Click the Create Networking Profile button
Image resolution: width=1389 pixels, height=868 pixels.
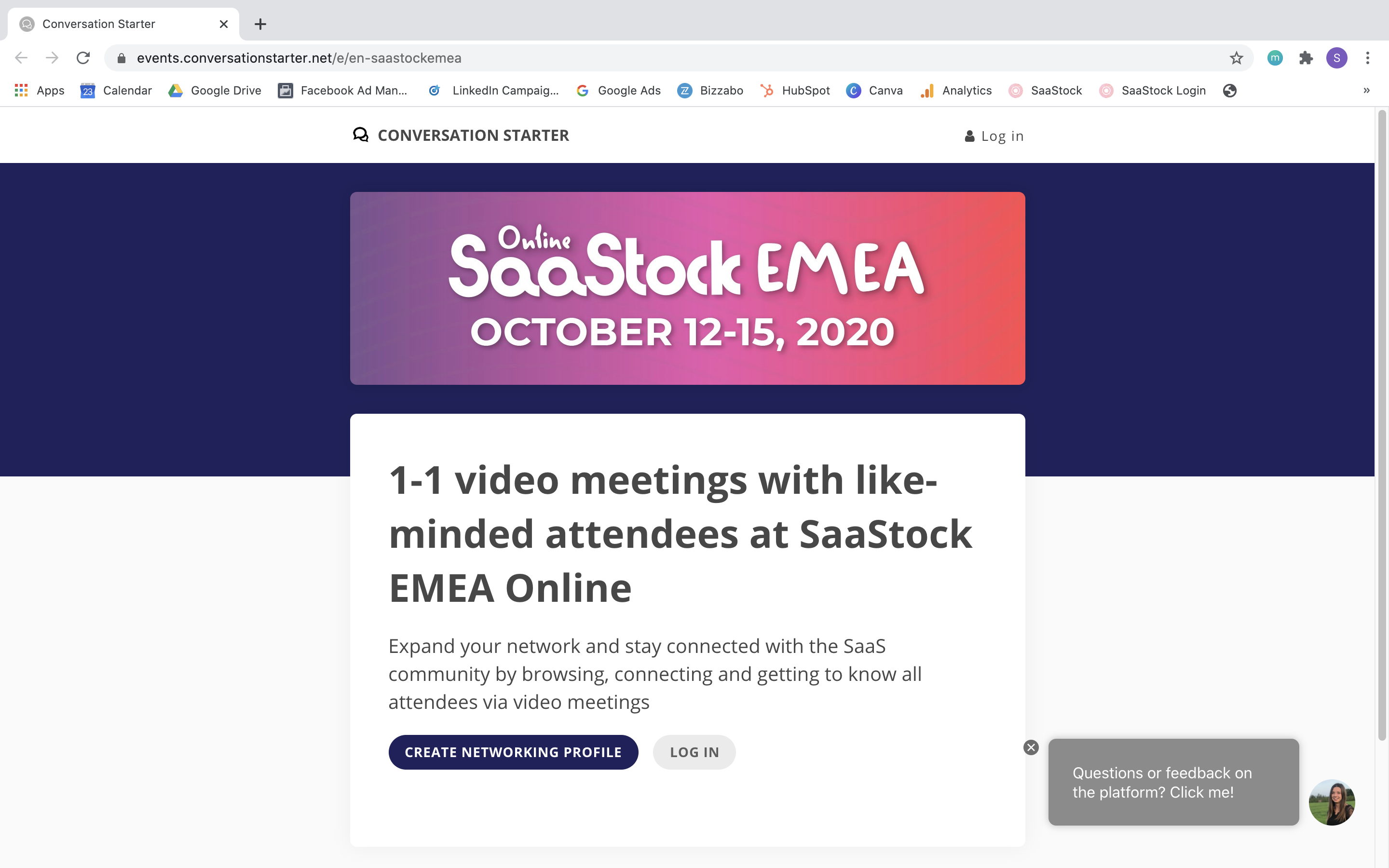coord(513,752)
